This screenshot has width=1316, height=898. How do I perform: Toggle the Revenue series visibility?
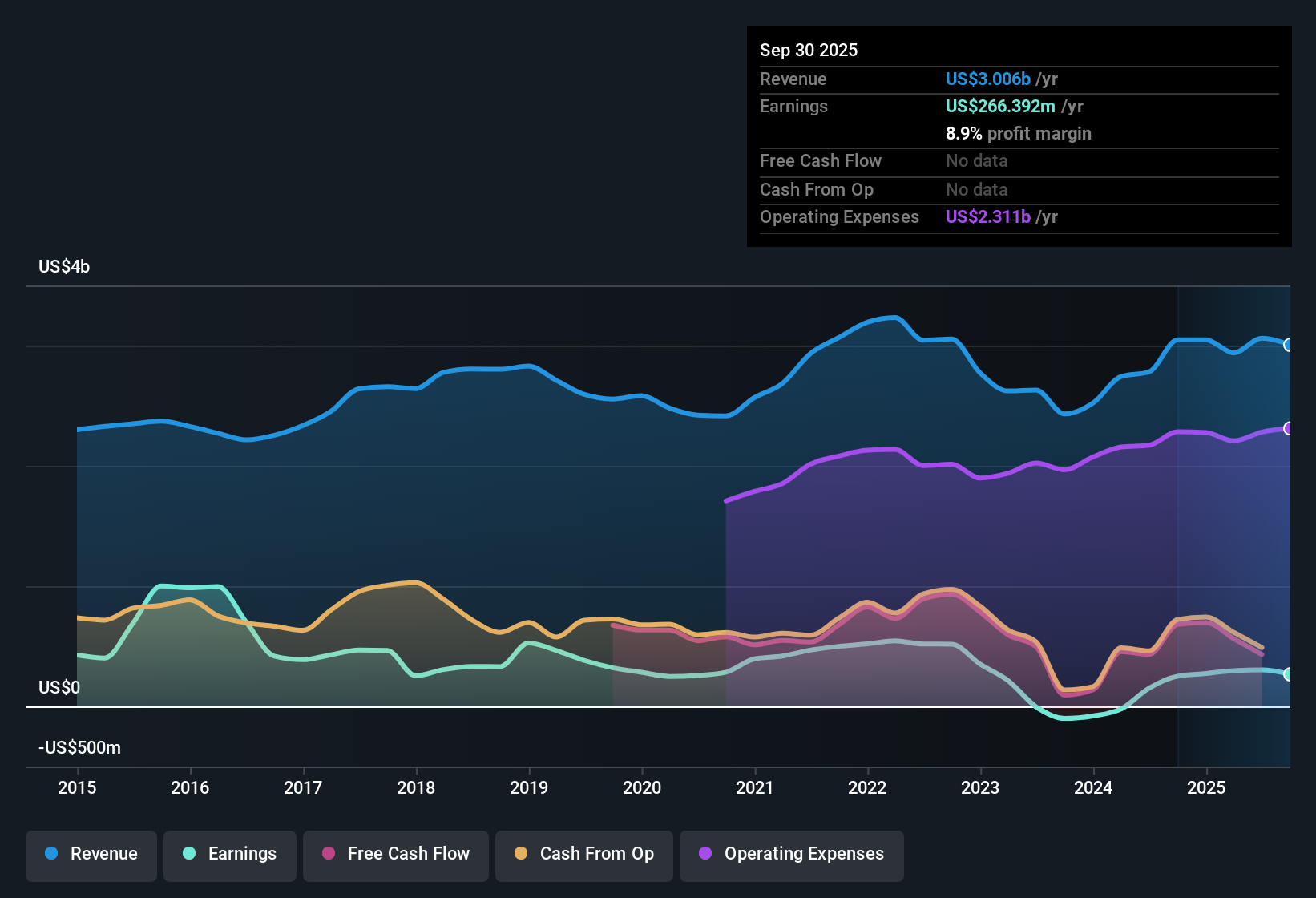click(91, 854)
